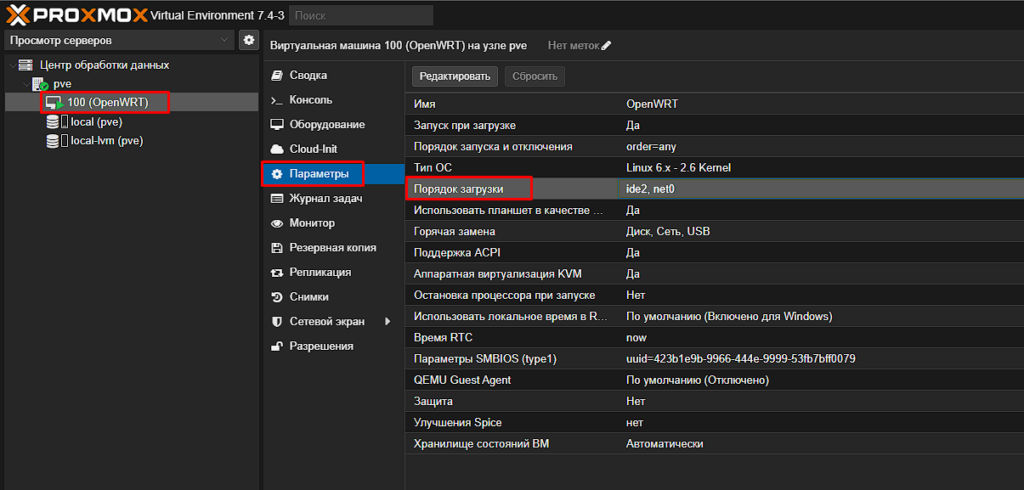1024x490 pixels.
Task: Open the Разрешения tab
Action: coord(334,346)
